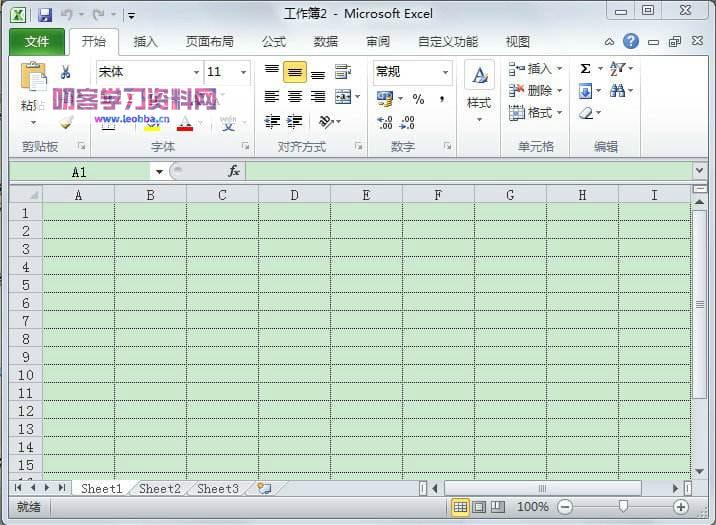Click column D header

point(295,195)
